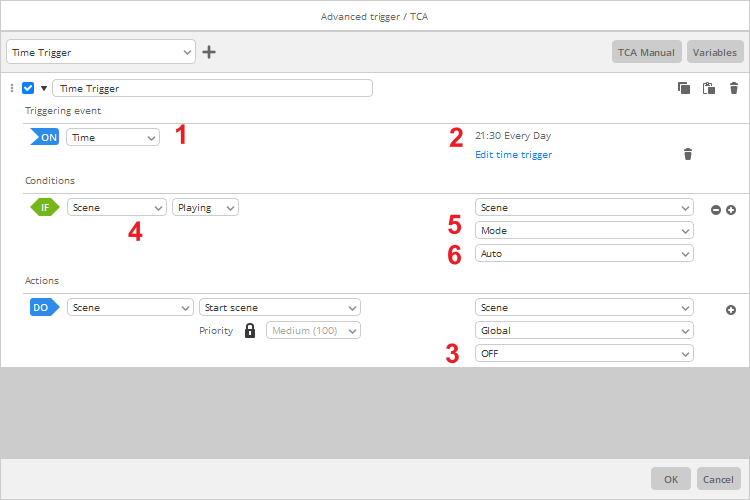Image resolution: width=750 pixels, height=500 pixels.
Task: Open the Playing condition dropdown
Action: [205, 207]
